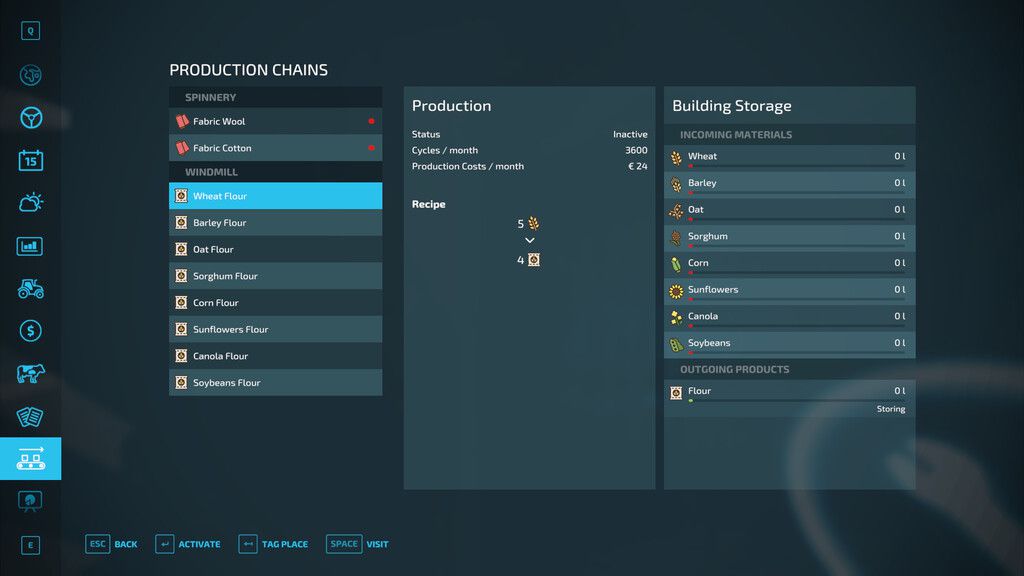Select Fabric Wool production chain
Viewport: 1024px width, 576px height.
(x=275, y=122)
